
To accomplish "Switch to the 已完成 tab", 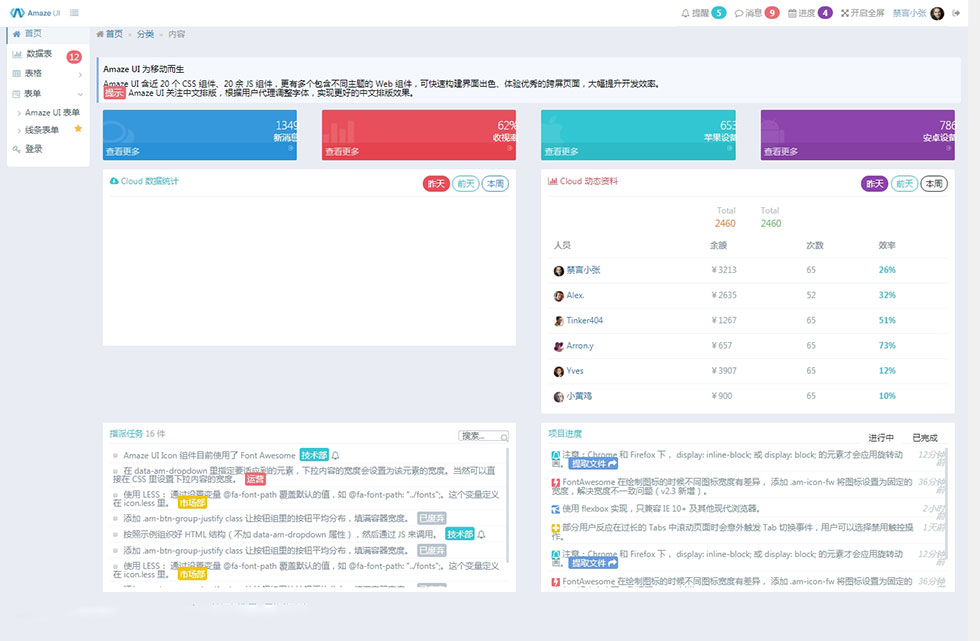I will (x=924, y=438).
